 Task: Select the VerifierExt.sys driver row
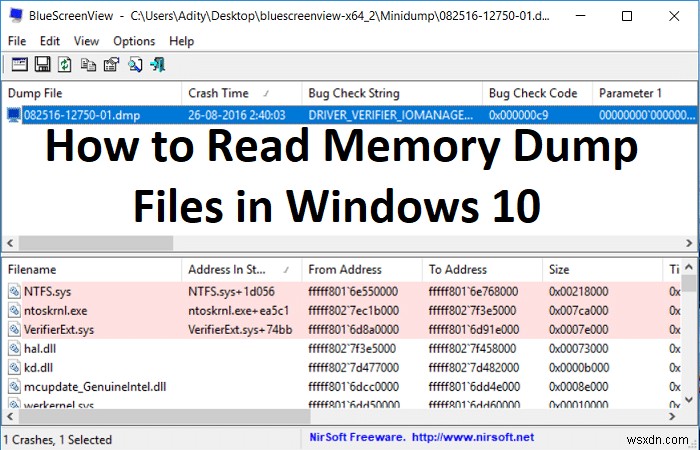tap(342, 330)
